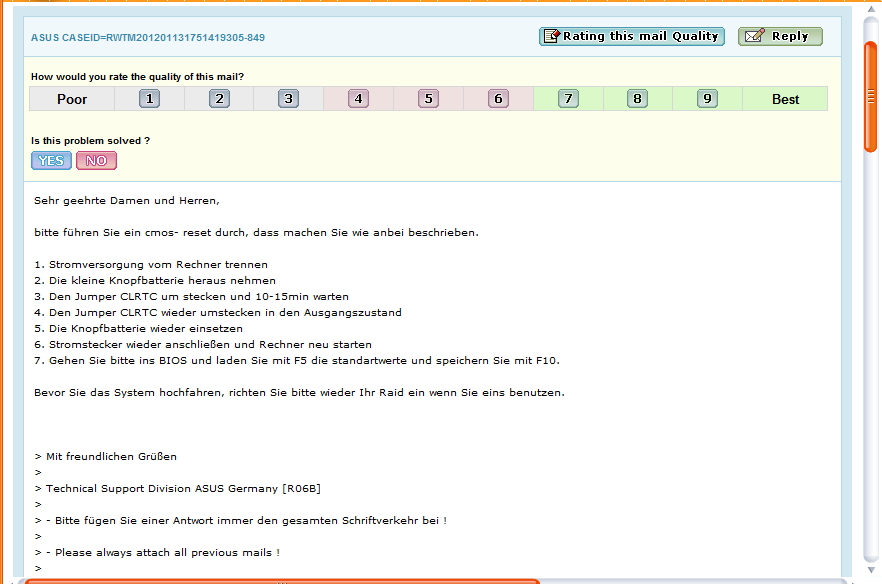The width and height of the screenshot is (882, 584).
Task: Click the vertical scrollbar thumb
Action: pyautogui.click(x=871, y=97)
